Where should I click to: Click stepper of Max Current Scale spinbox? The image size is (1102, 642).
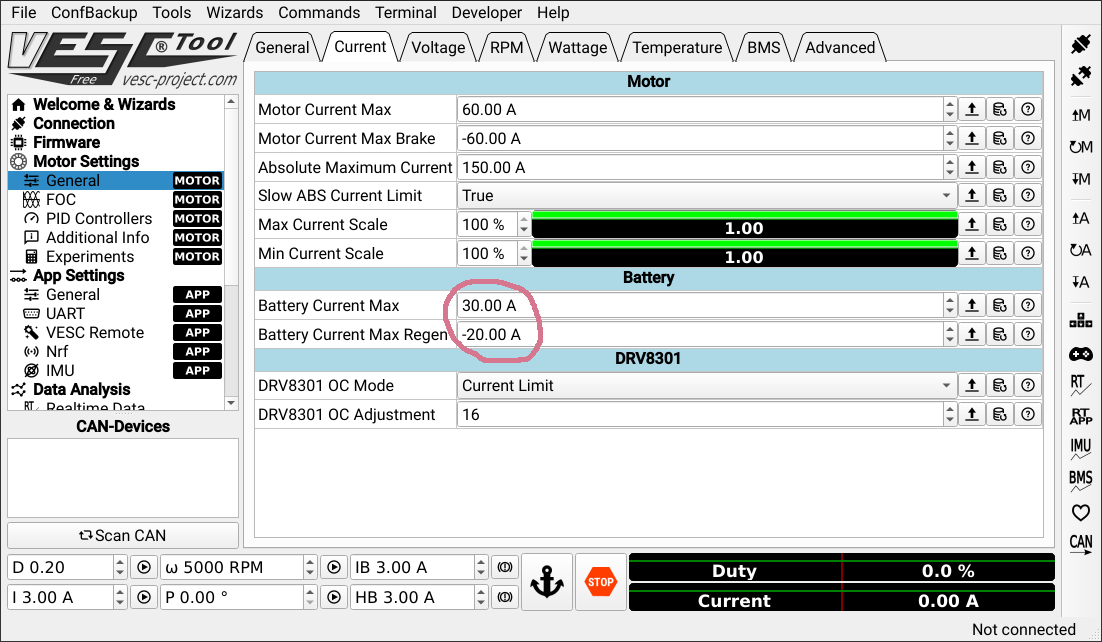[524, 224]
